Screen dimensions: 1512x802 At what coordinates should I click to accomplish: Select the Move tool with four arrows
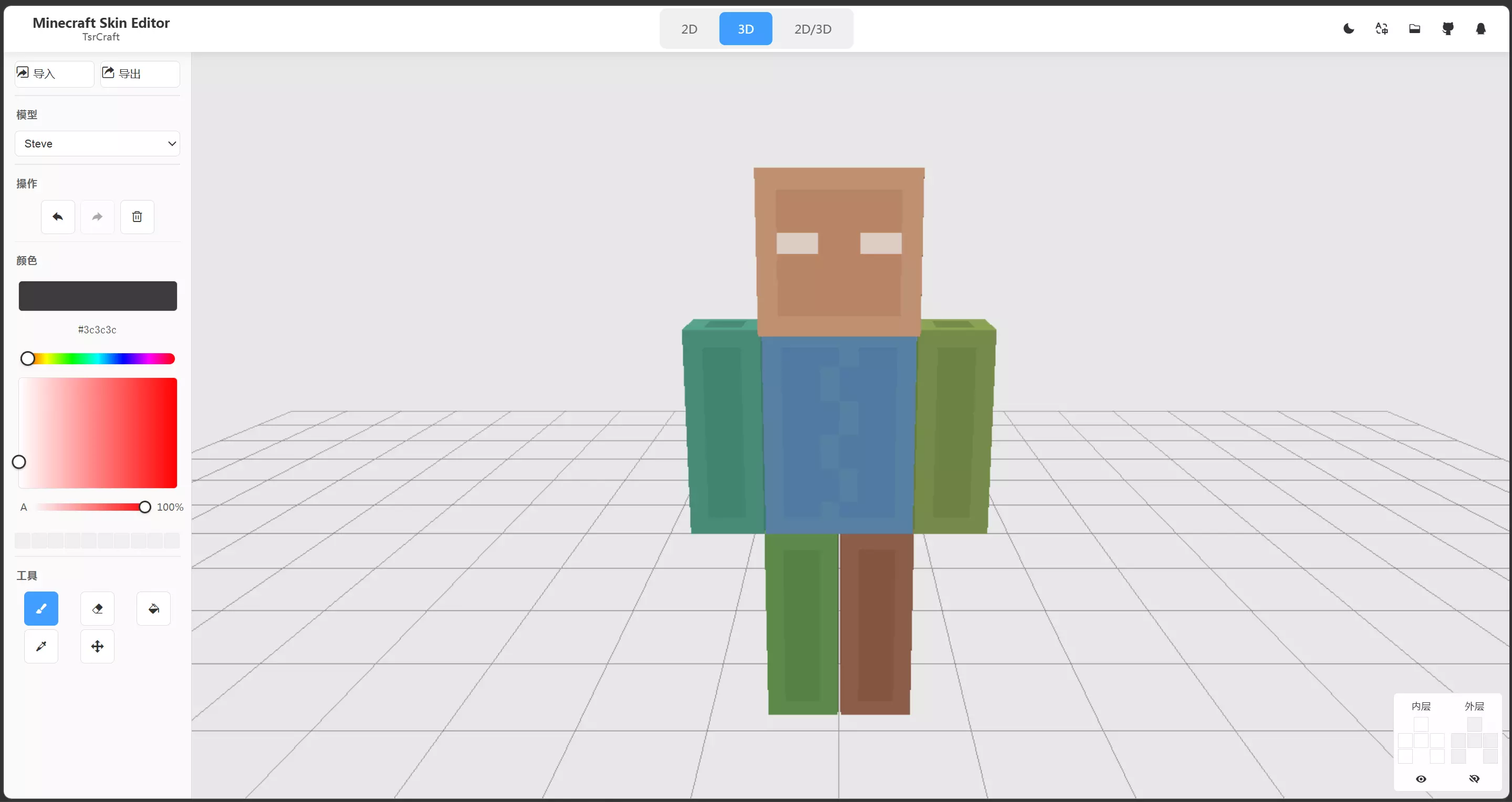pos(98,646)
